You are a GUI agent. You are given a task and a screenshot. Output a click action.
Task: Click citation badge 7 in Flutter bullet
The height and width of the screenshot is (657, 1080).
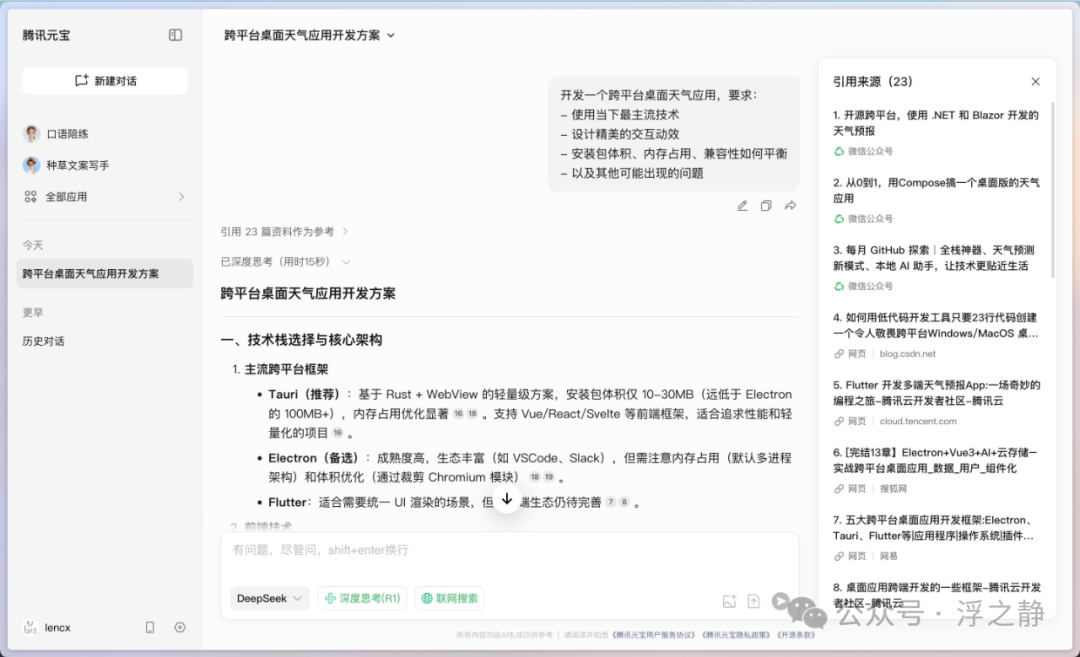(610, 502)
